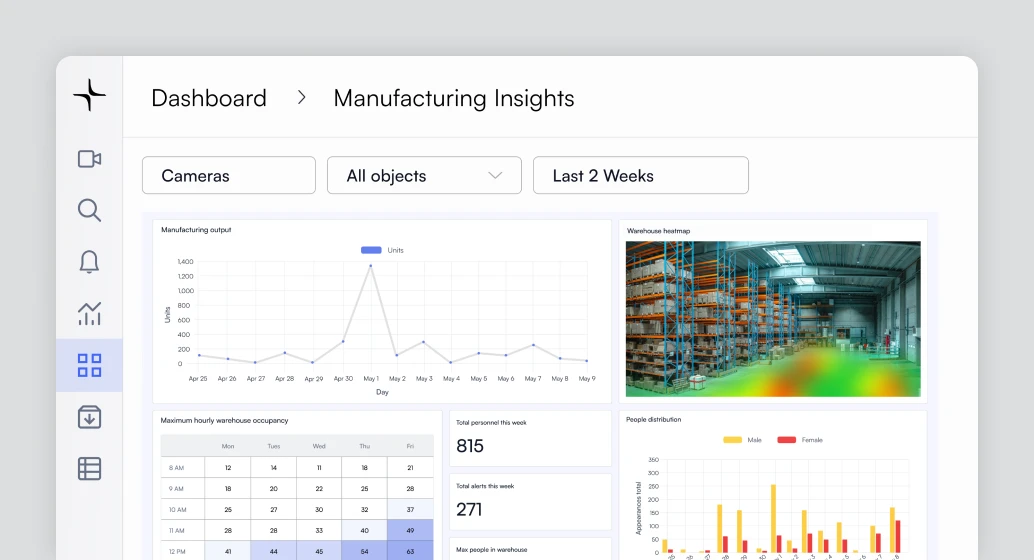The image size is (1034, 560).
Task: Click Total alerts this week label
Action: (485, 486)
